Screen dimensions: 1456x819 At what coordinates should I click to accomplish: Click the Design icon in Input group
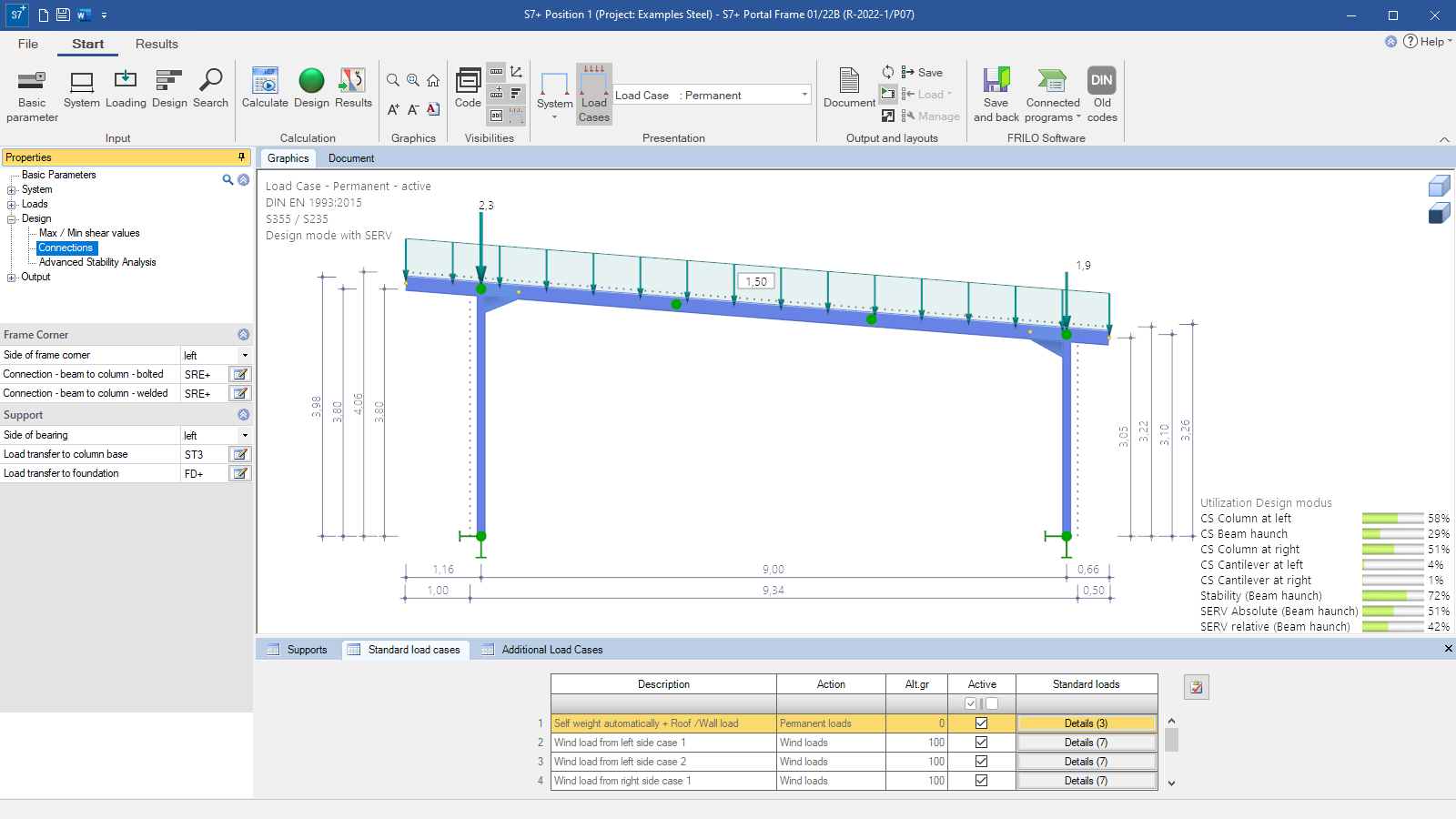point(169,89)
